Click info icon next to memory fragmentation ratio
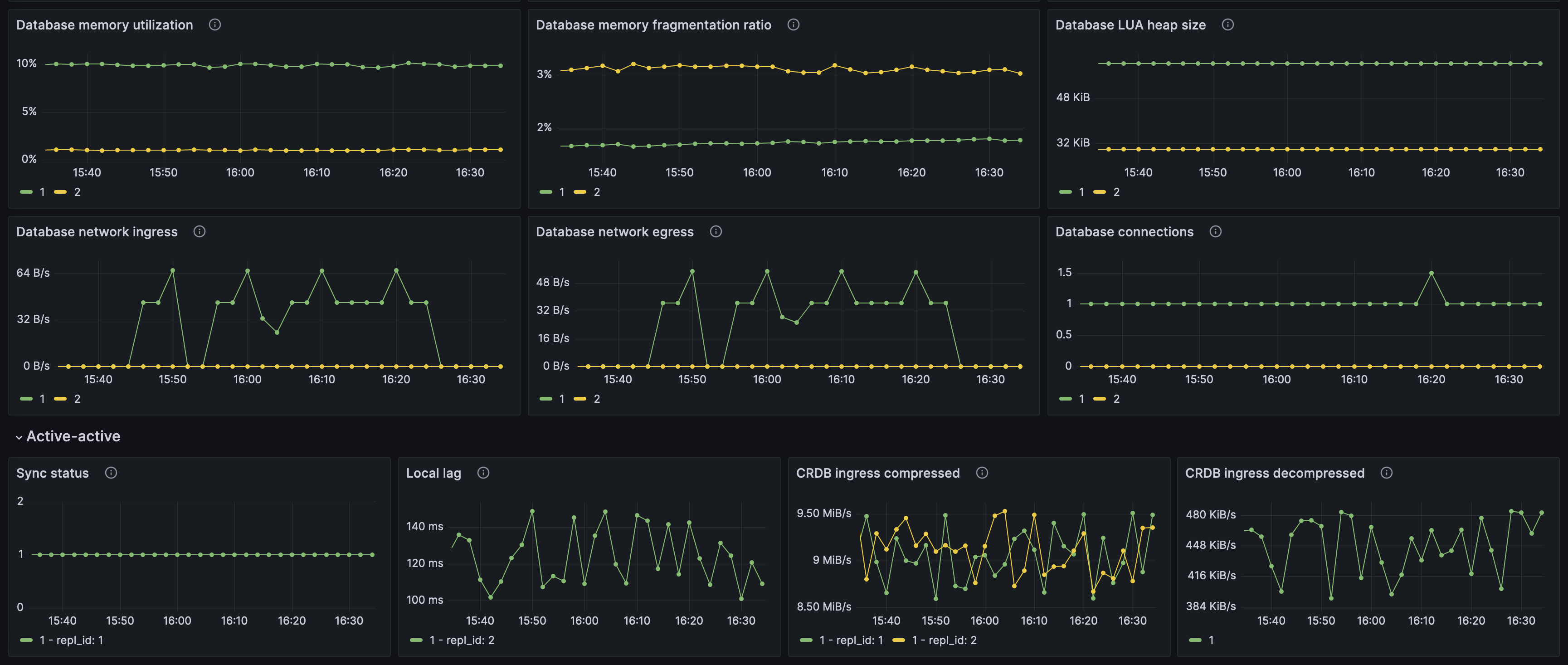 (x=793, y=25)
